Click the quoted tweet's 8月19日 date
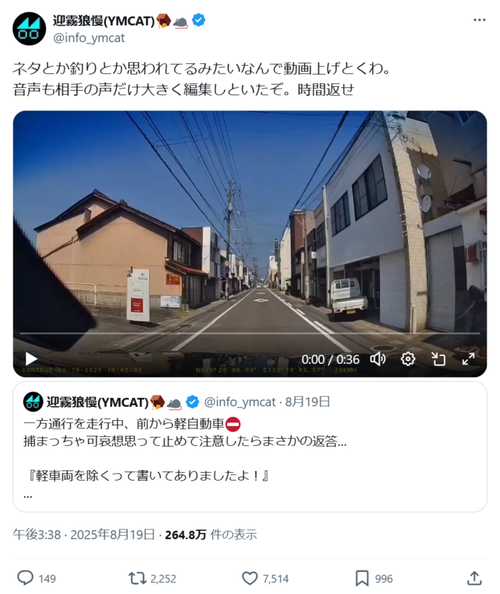The image size is (500, 594). [x=307, y=402]
